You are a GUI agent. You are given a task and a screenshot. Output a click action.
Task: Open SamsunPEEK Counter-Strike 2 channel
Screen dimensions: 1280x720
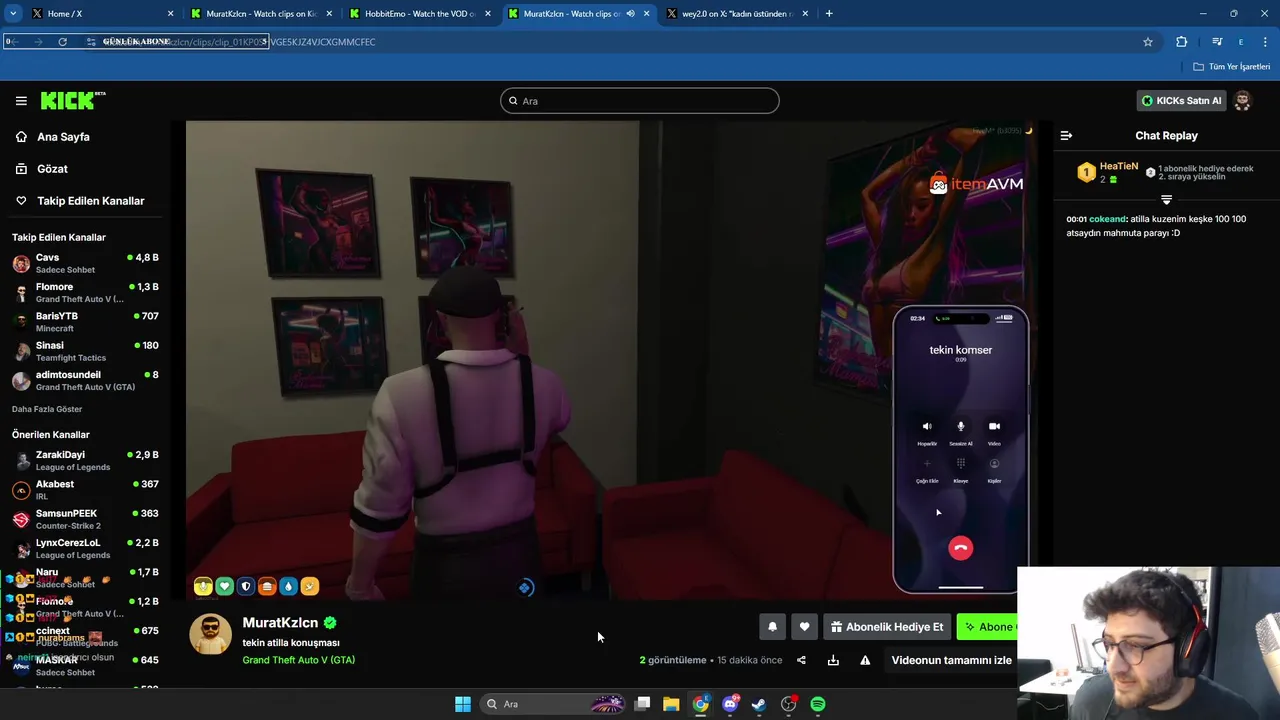coord(85,519)
